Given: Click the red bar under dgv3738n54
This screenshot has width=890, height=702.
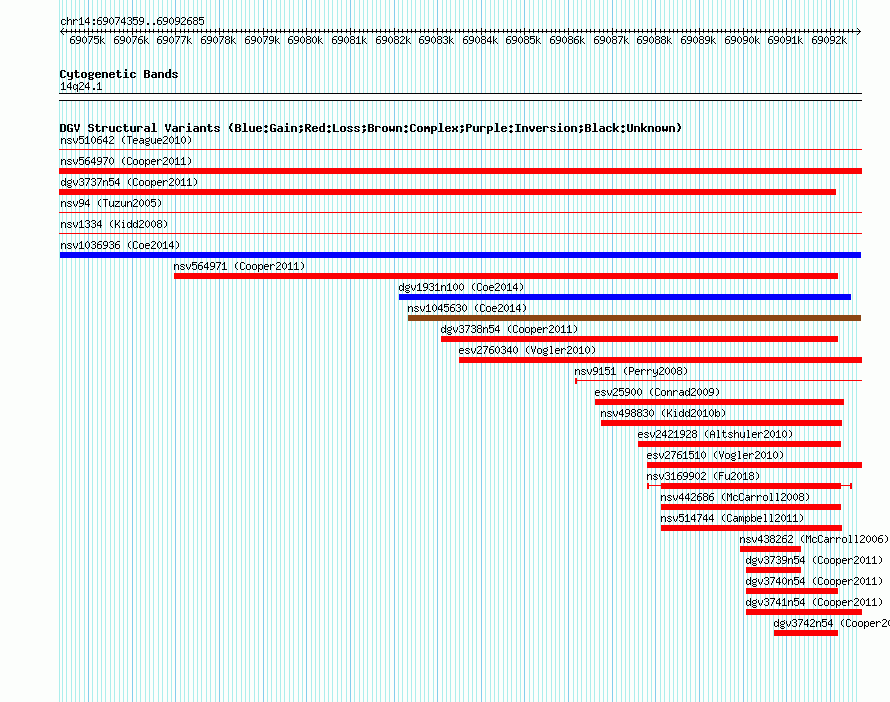Looking at the screenshot, I should (640, 339).
